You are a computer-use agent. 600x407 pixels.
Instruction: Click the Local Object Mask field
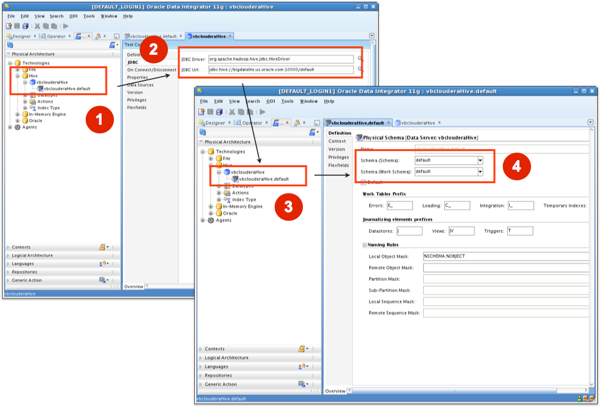[x=506, y=256]
